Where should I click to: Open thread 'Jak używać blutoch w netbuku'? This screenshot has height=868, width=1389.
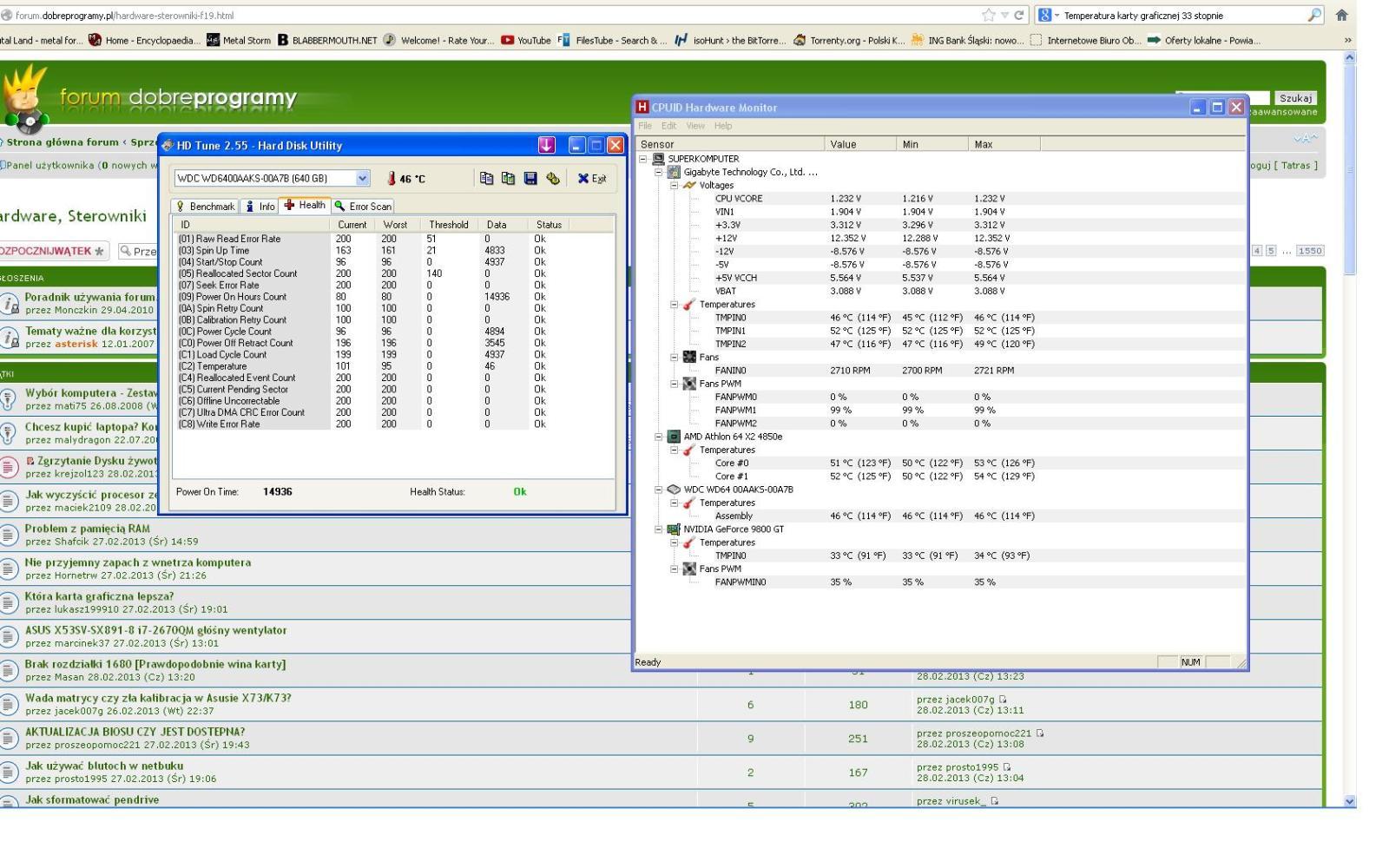104,766
